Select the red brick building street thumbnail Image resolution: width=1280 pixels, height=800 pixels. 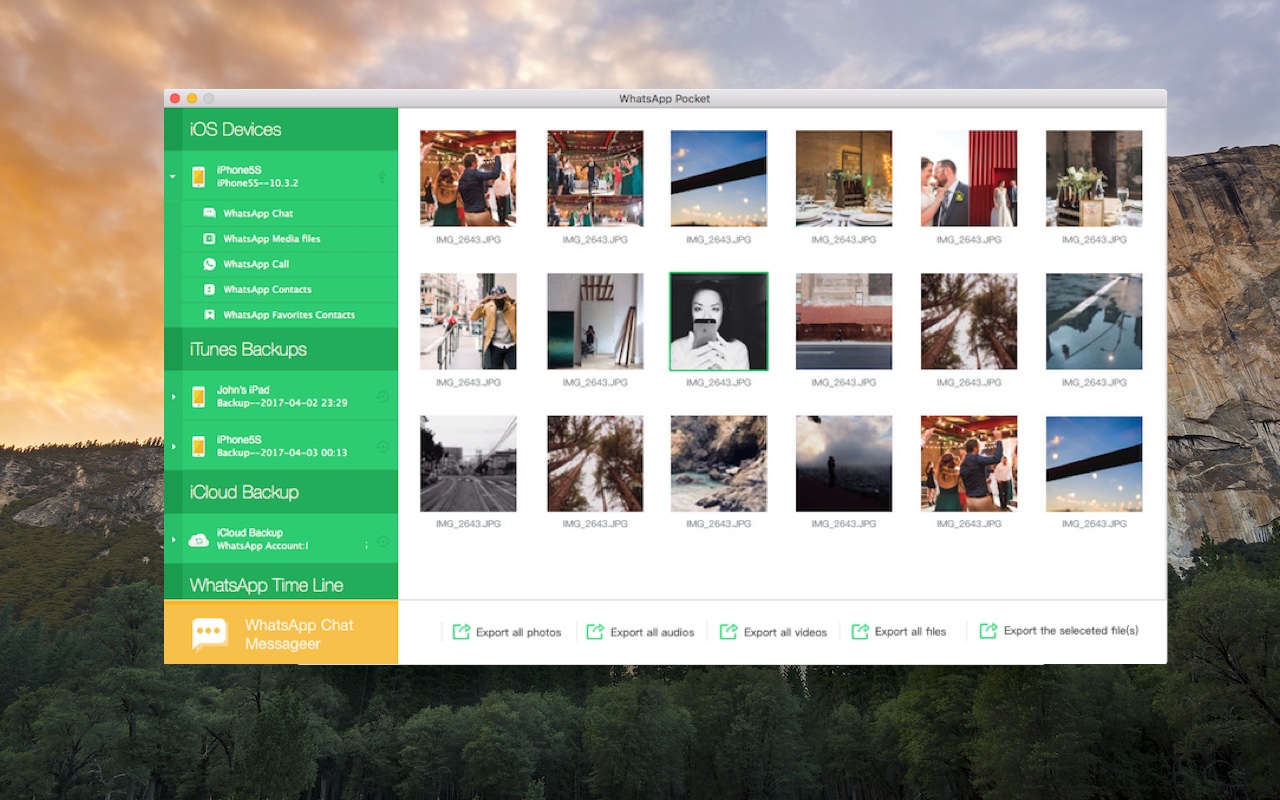844,321
